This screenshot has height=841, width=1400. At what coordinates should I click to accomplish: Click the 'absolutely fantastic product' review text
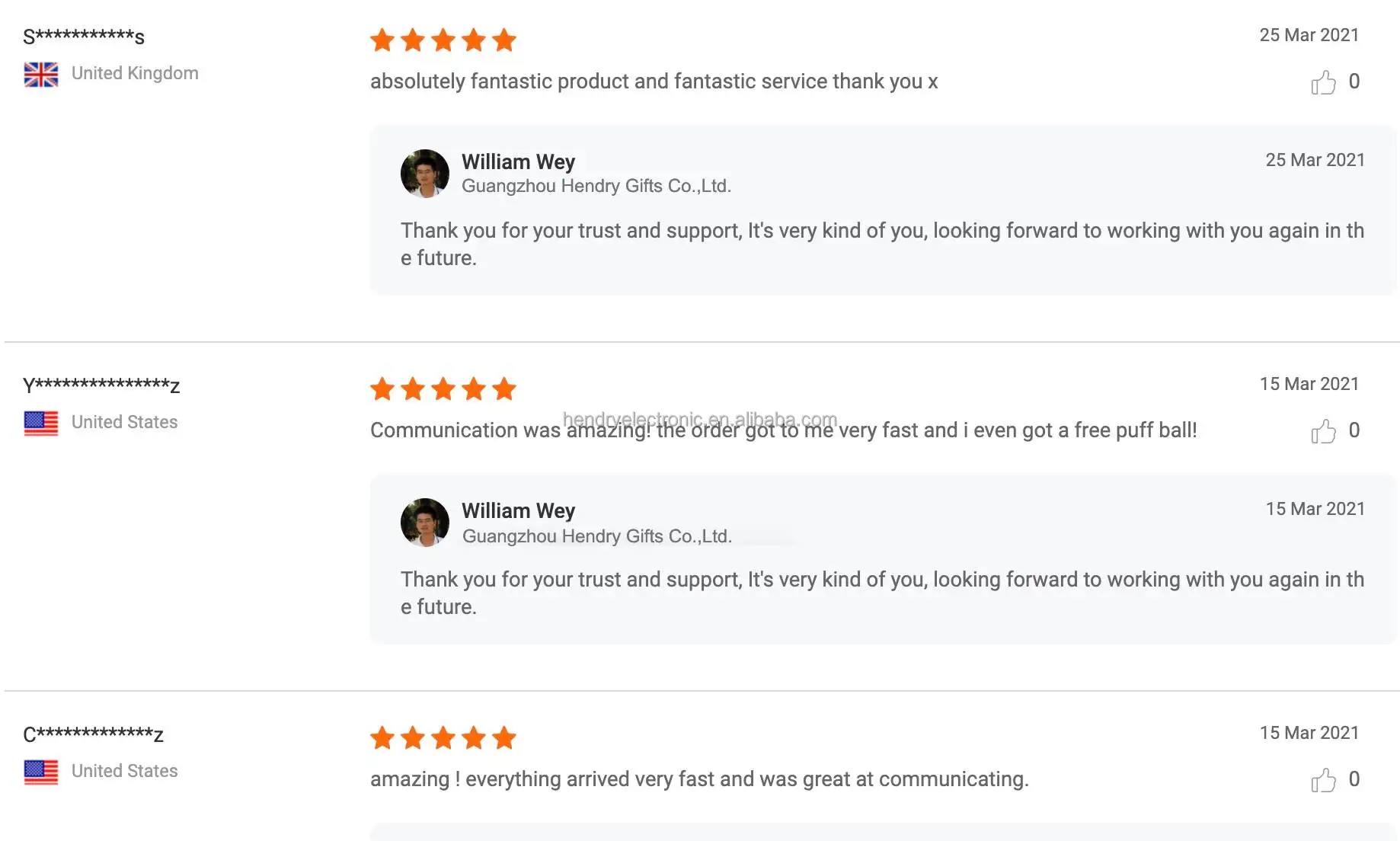(x=654, y=82)
